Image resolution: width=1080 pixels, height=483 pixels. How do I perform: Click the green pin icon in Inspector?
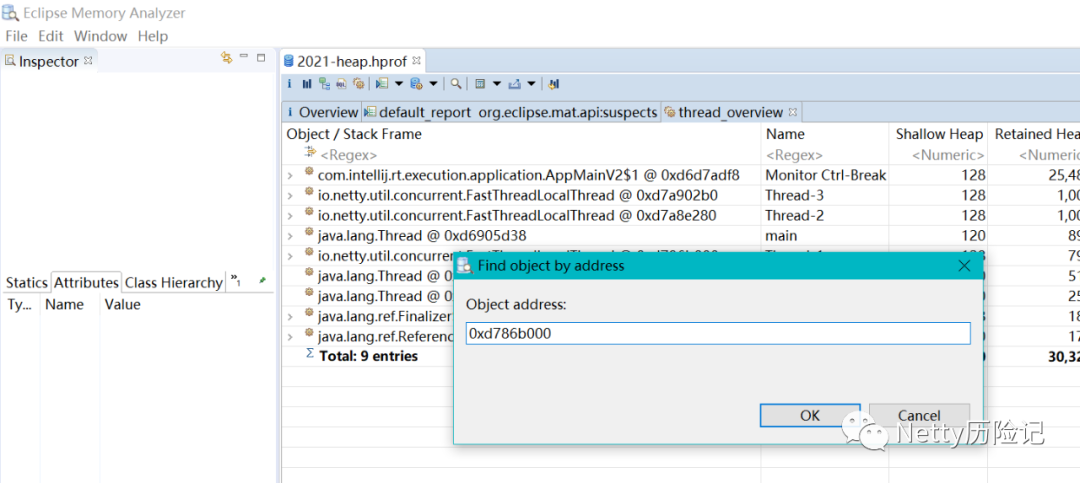(x=262, y=280)
